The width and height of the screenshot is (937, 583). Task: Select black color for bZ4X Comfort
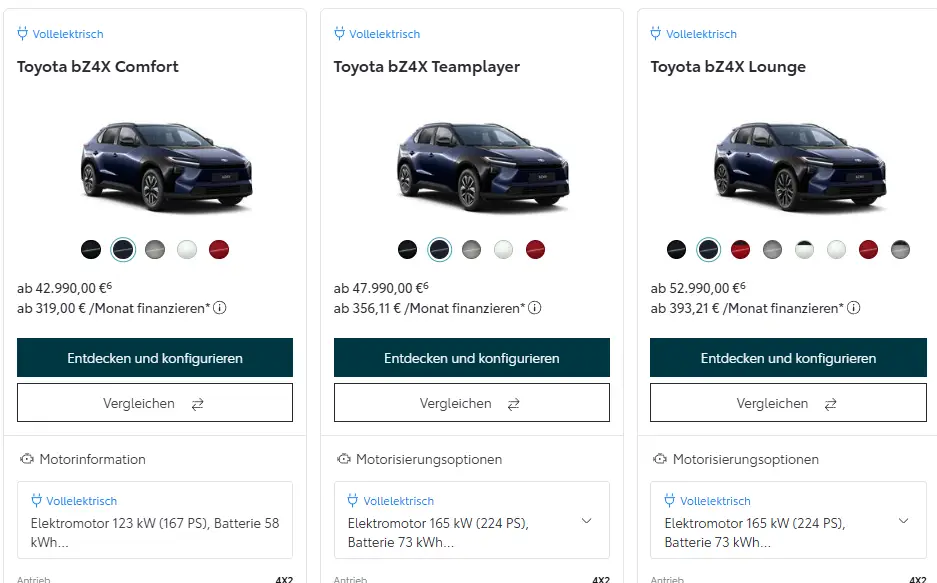click(x=91, y=249)
